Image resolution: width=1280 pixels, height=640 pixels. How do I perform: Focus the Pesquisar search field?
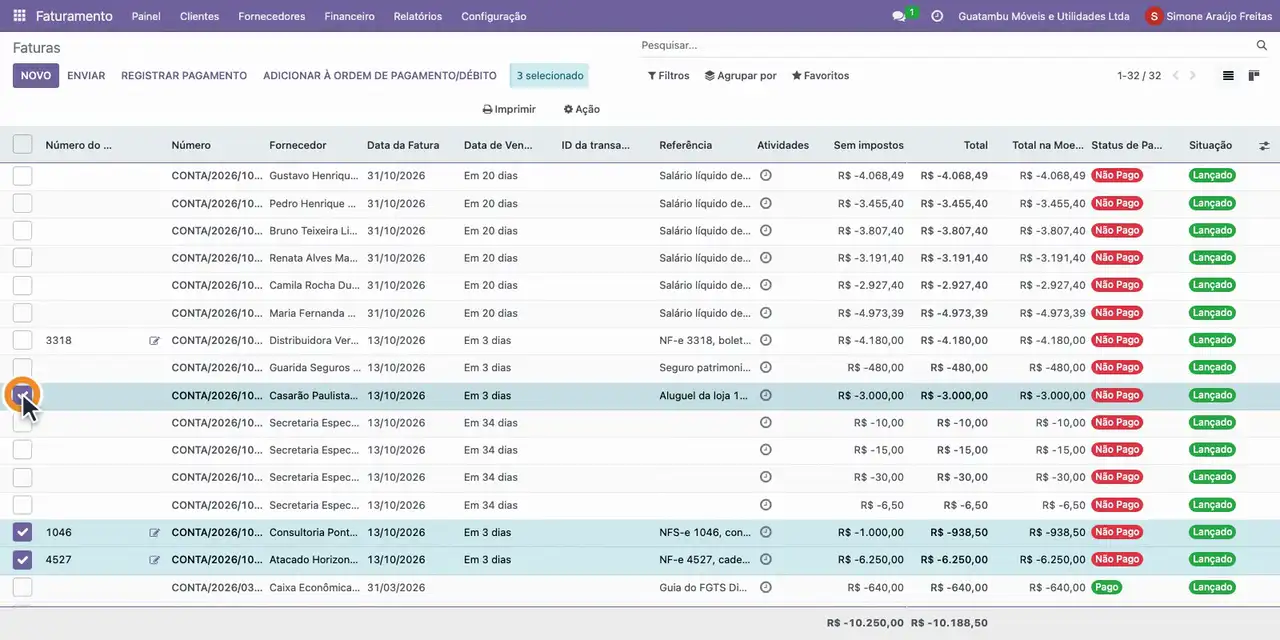click(x=945, y=46)
